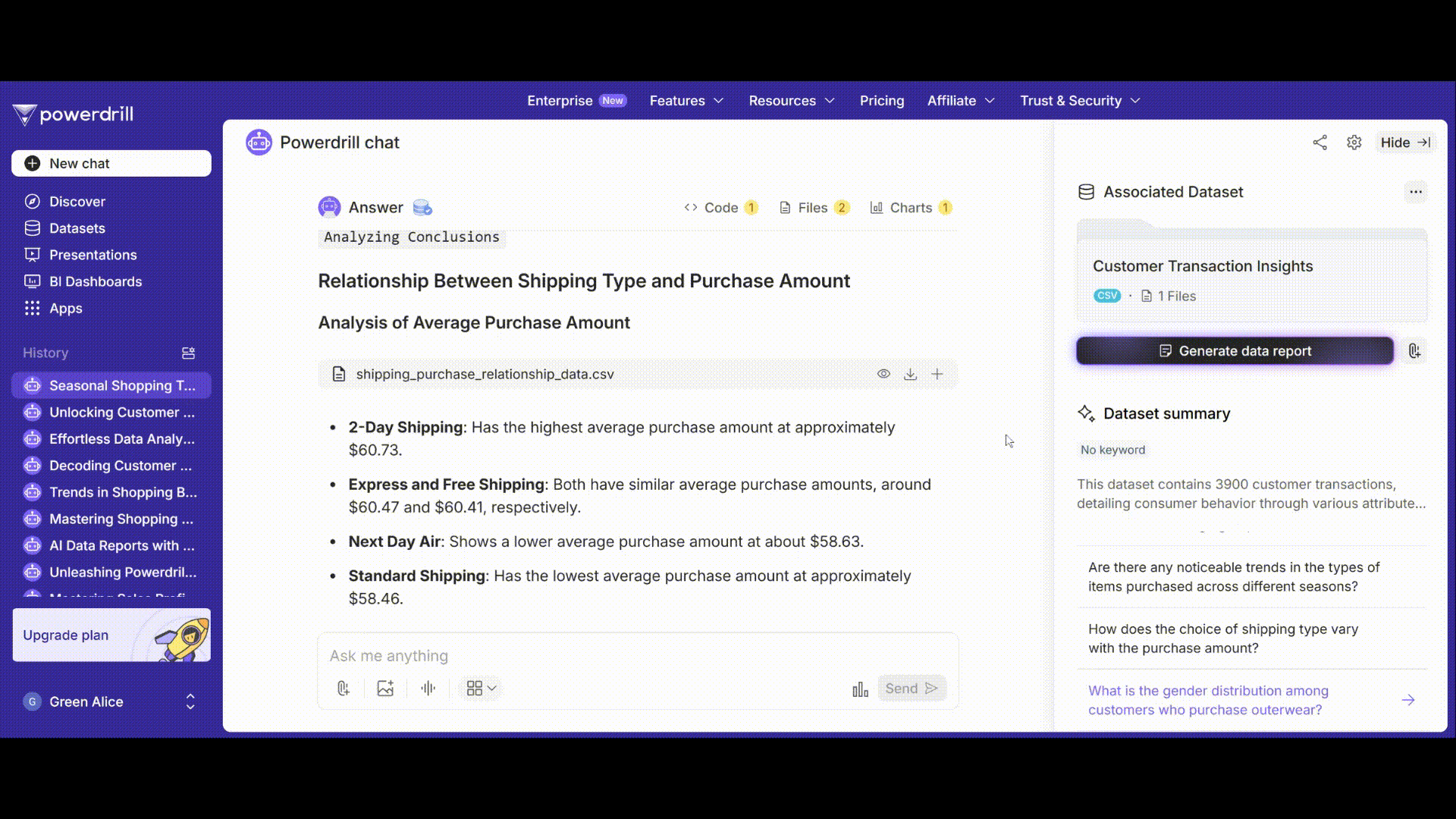Click the bar chart icon near Send
Screen dimensions: 1456x819
coord(860,689)
